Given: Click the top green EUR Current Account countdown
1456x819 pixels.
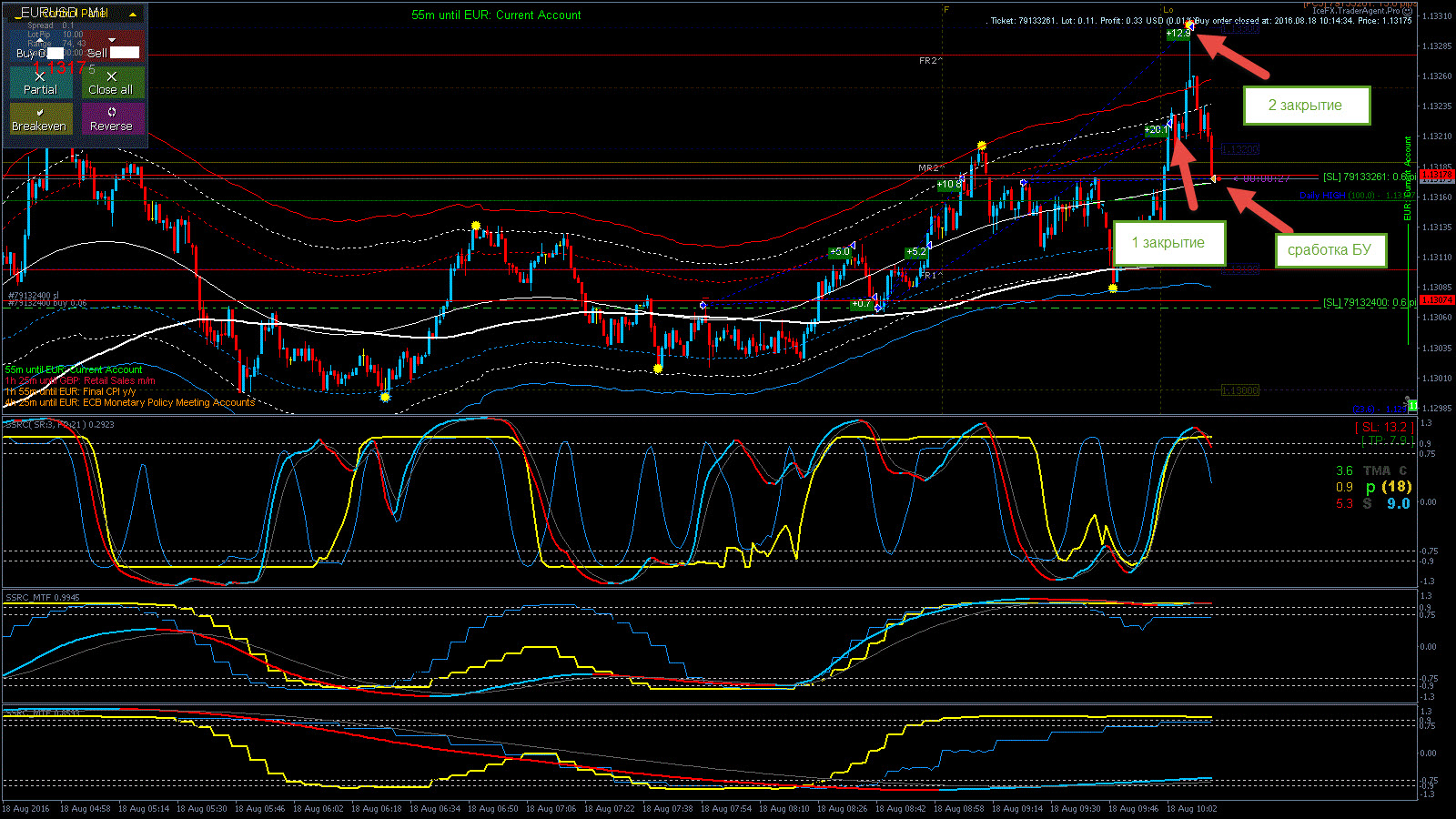Looking at the screenshot, I should 496,15.
